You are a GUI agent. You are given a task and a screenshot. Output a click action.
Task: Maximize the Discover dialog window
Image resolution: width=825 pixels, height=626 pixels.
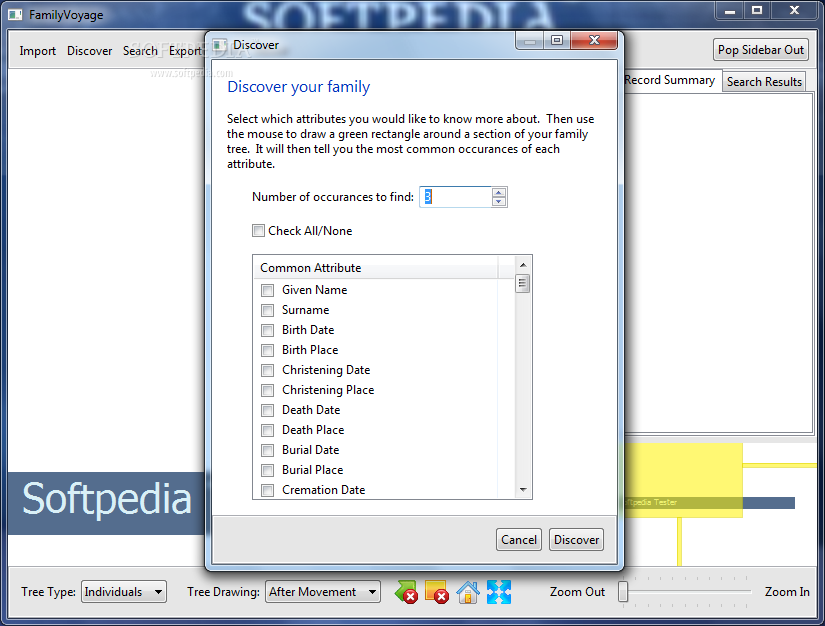(557, 40)
